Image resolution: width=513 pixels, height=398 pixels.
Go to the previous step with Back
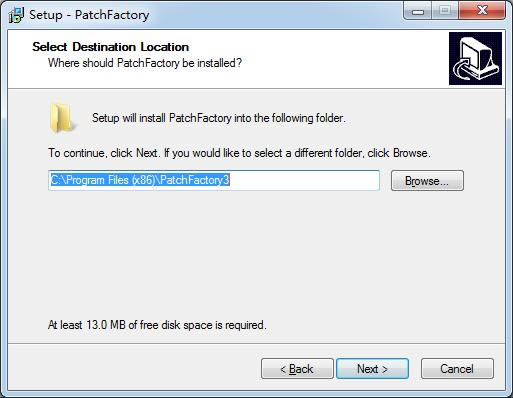click(x=297, y=369)
